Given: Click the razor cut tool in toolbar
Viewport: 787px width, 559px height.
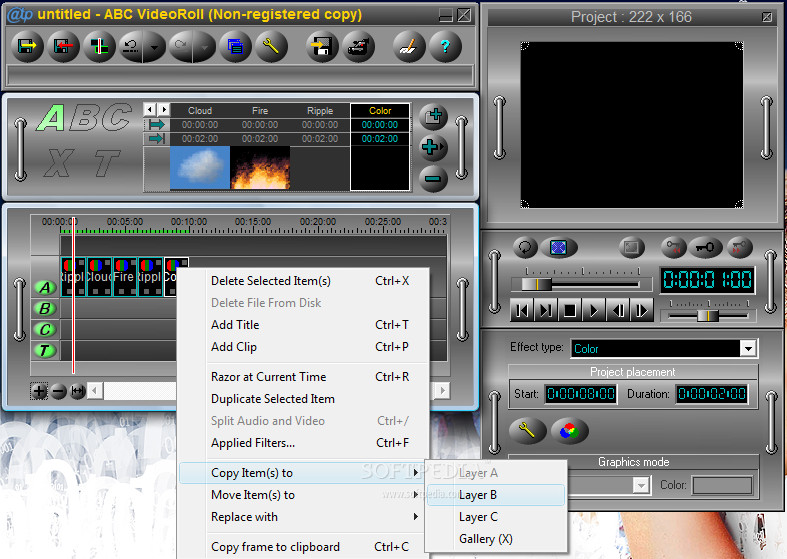Looking at the screenshot, I should 99,47.
